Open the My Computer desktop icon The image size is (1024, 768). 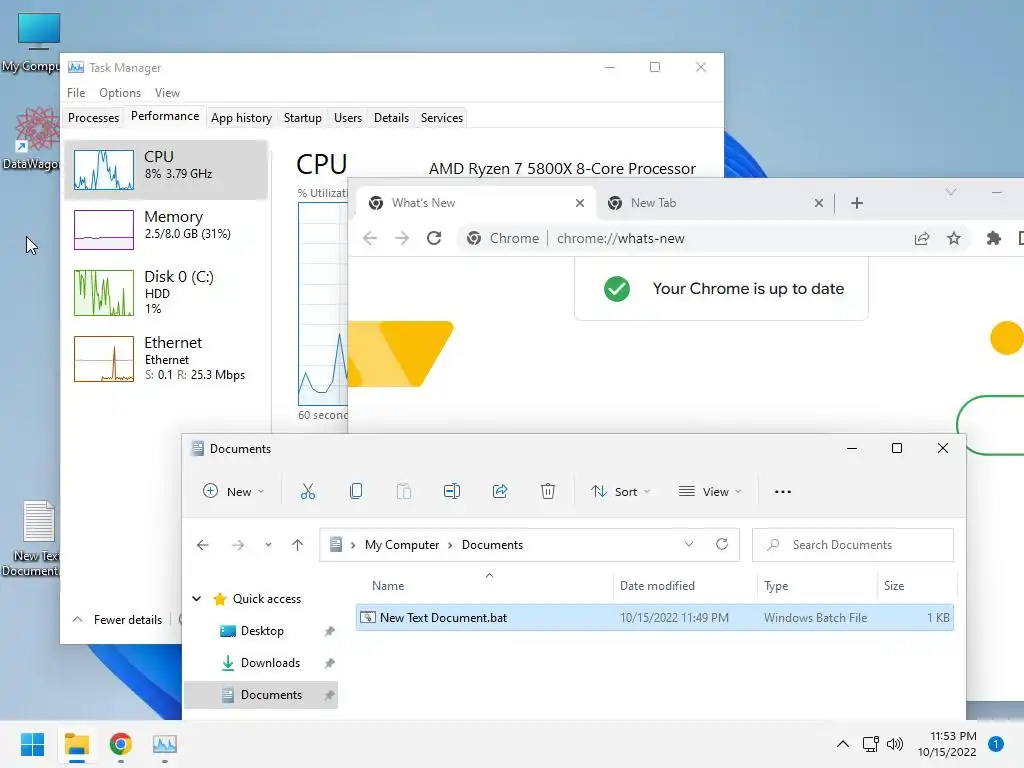[x=37, y=42]
